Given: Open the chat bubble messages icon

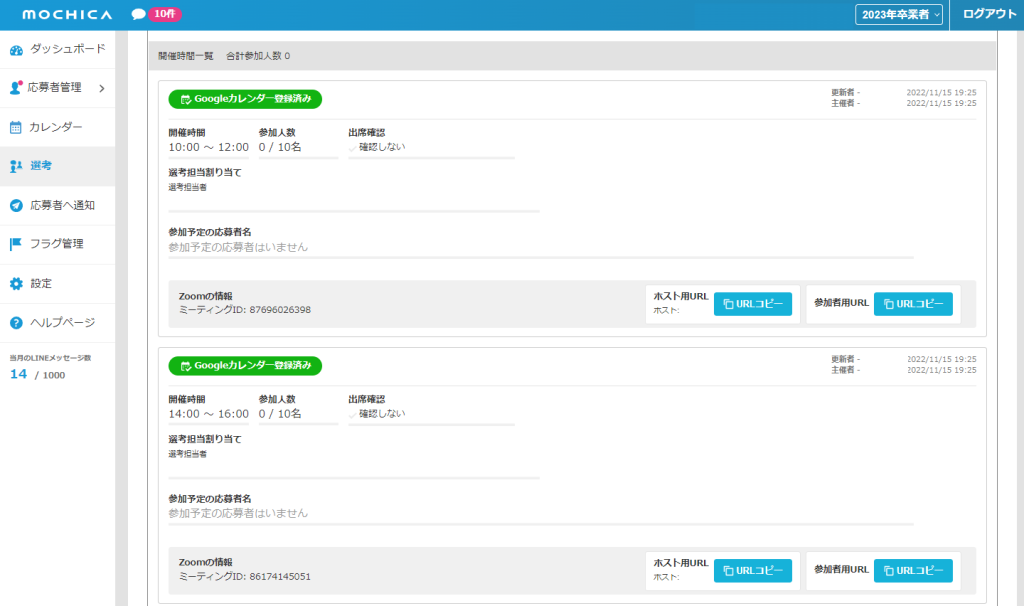Looking at the screenshot, I should [x=138, y=15].
